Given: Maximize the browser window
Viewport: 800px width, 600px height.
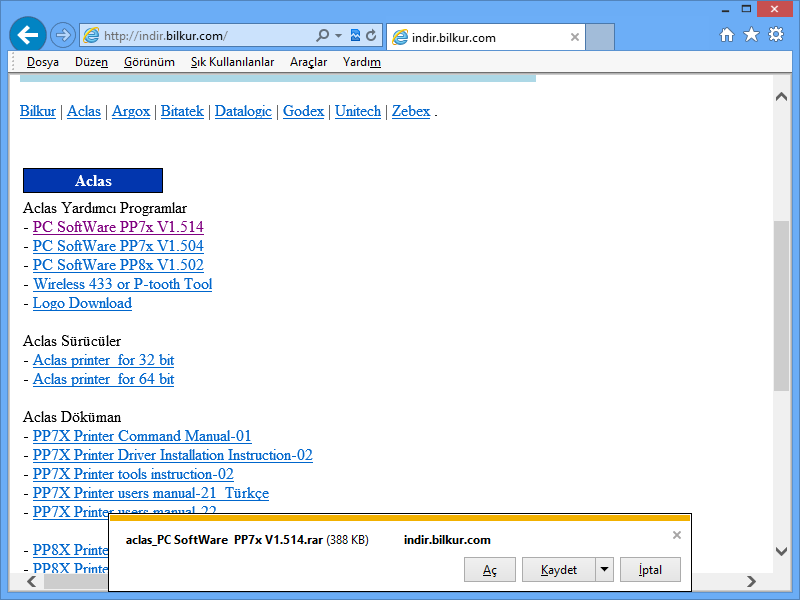Looking at the screenshot, I should click(746, 9).
